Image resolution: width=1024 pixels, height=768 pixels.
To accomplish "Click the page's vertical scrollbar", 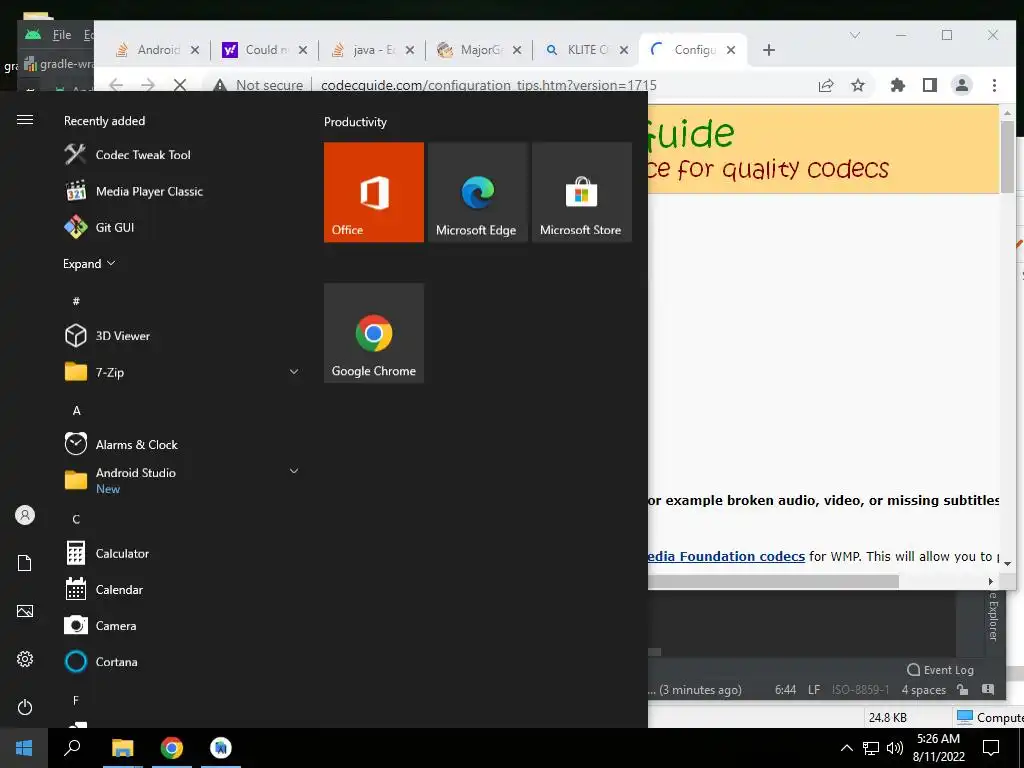I will click(1008, 157).
